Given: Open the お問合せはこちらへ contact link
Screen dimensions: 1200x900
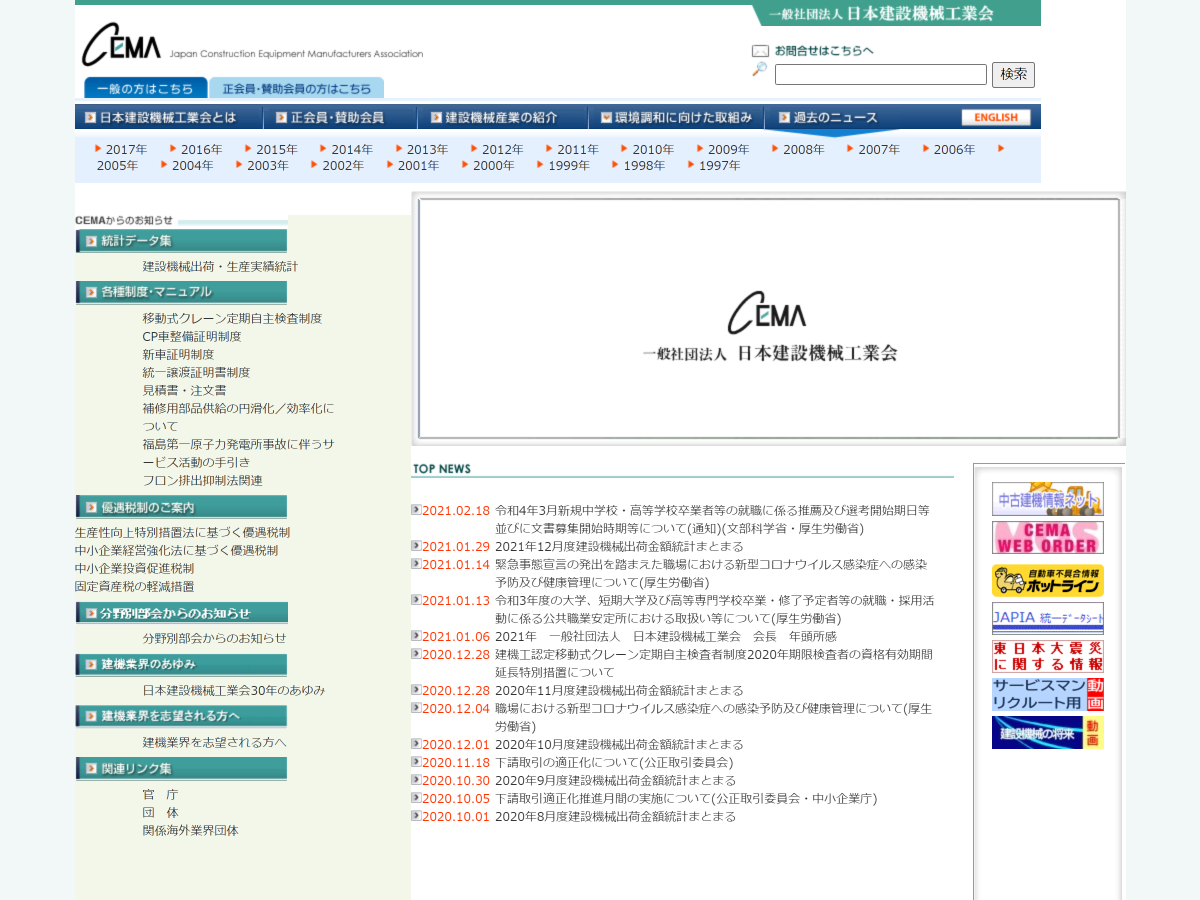Looking at the screenshot, I should pyautogui.click(x=824, y=51).
